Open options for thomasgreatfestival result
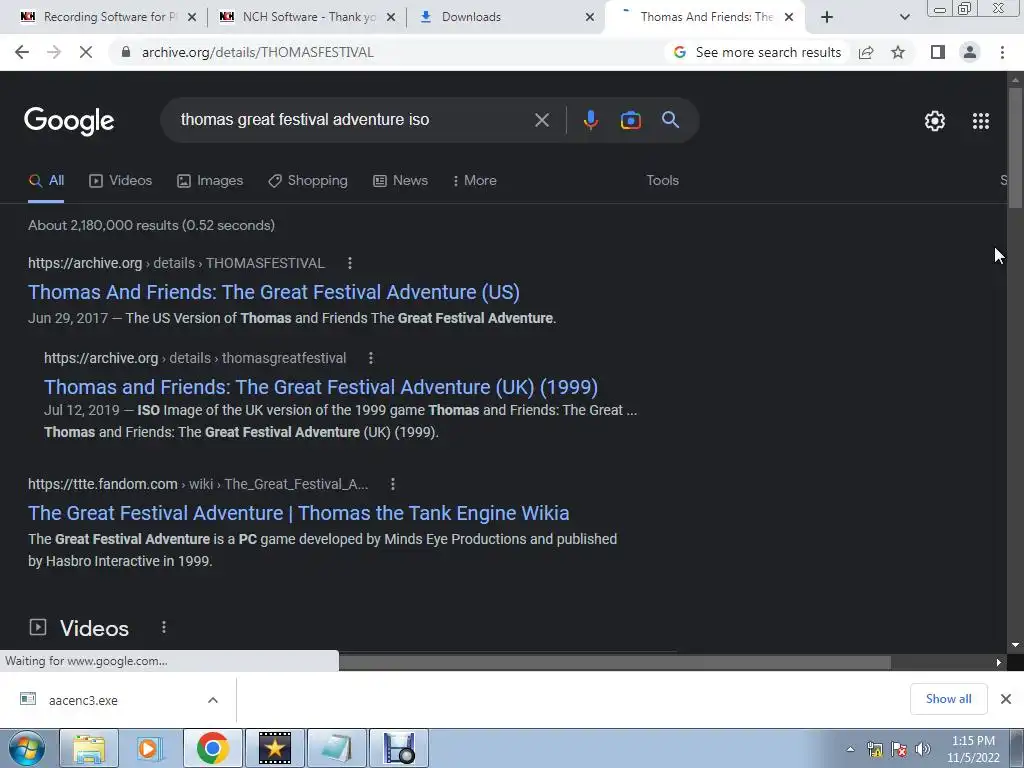 click(x=371, y=358)
